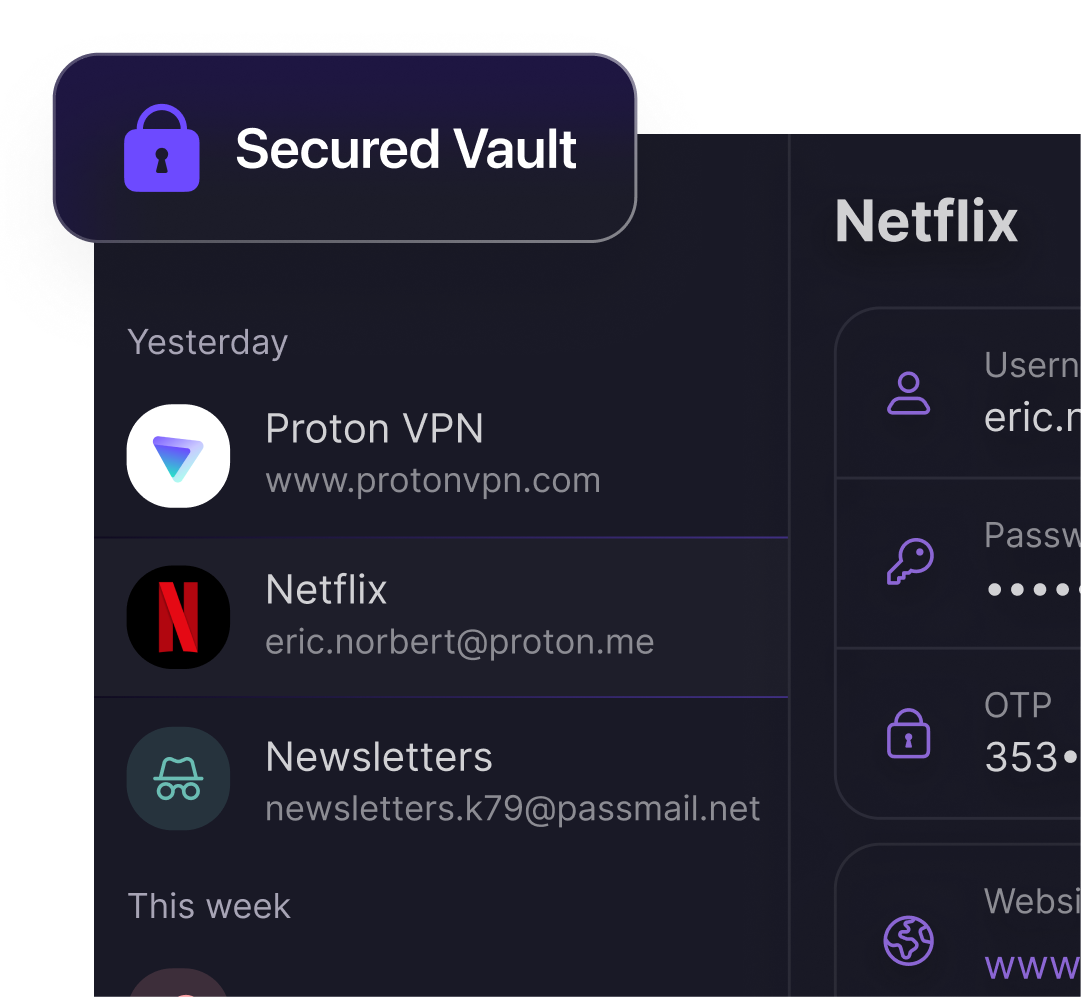
Task: Click the Newsletters alias spy icon
Action: coord(178,778)
